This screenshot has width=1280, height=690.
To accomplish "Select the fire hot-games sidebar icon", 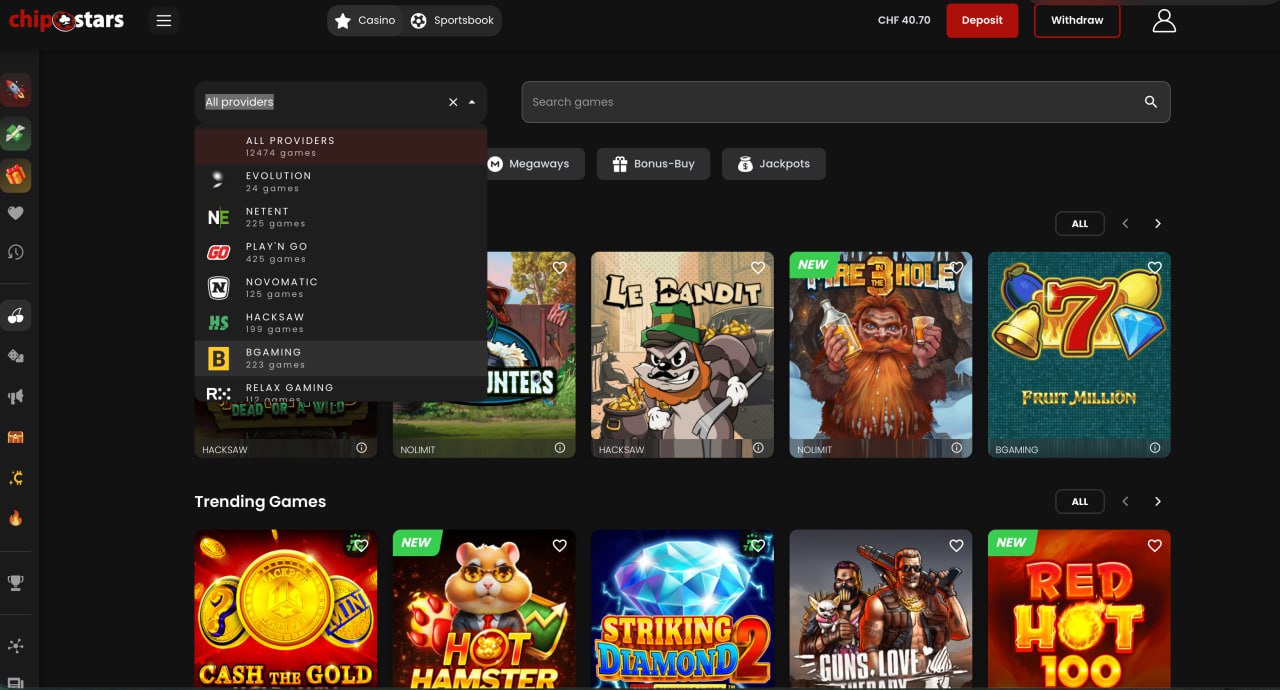I will pos(16,518).
